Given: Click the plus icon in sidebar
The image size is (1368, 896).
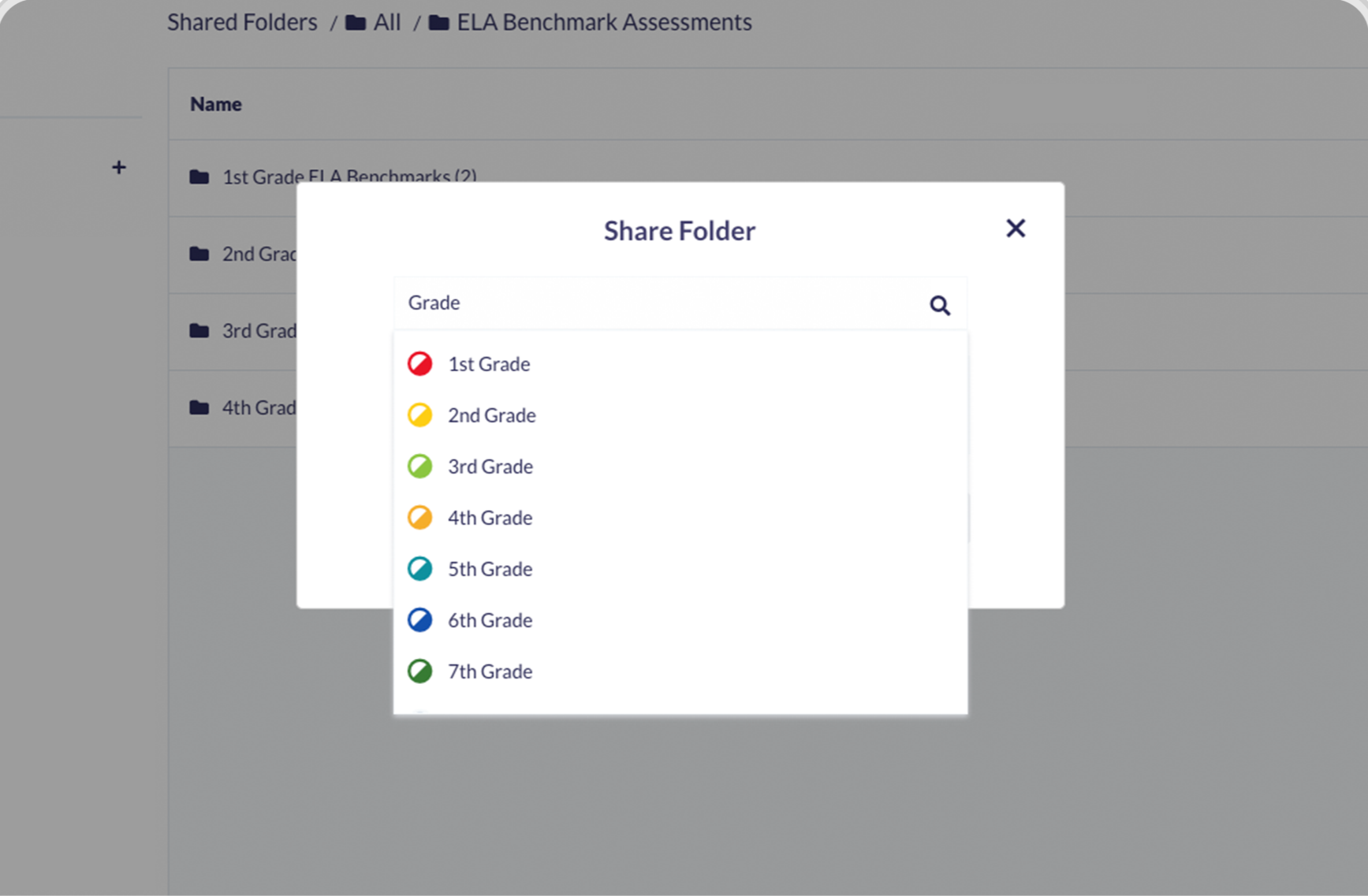Looking at the screenshot, I should click(x=119, y=167).
